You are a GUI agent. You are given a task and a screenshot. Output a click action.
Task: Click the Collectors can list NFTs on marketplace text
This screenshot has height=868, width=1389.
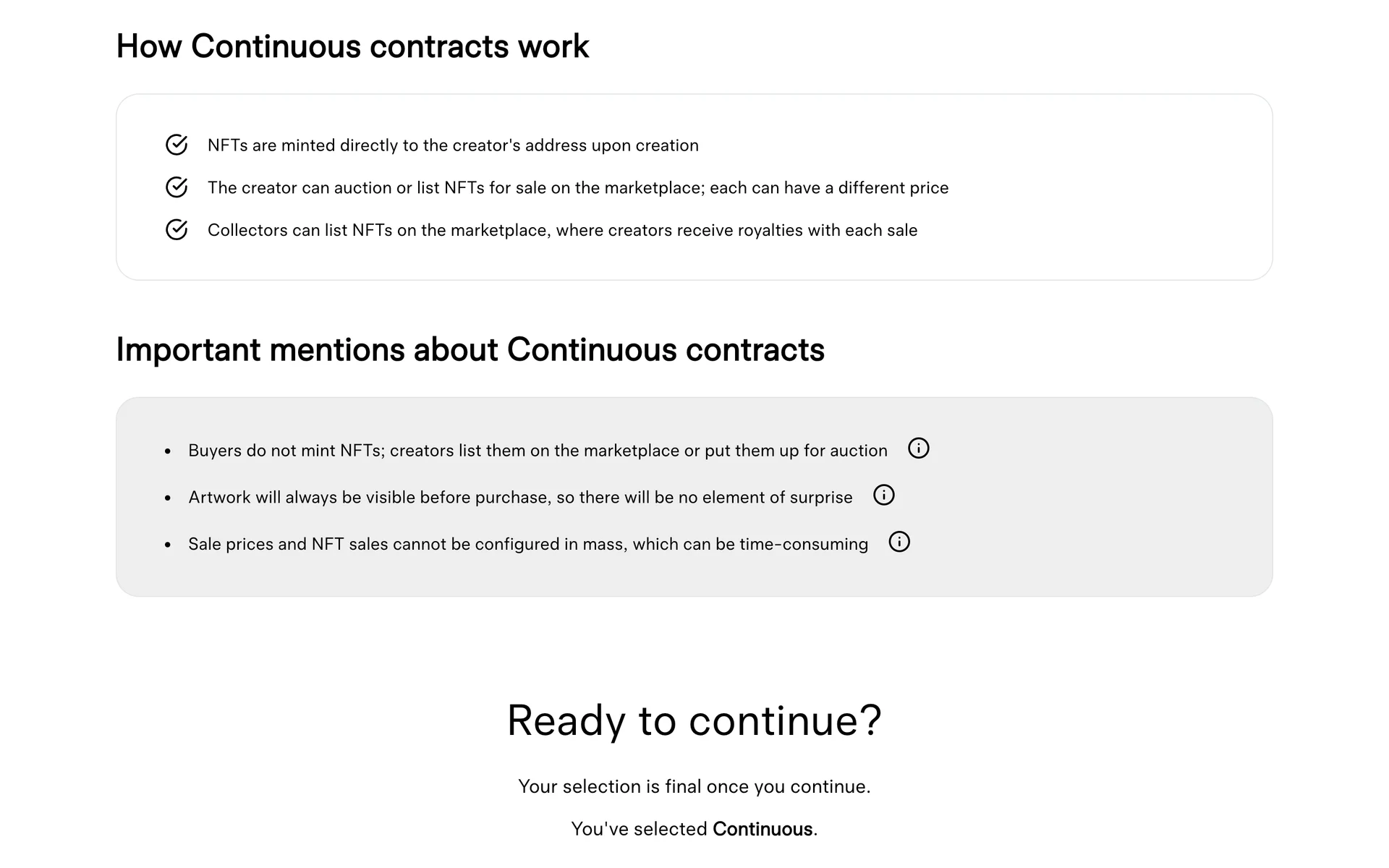(562, 230)
